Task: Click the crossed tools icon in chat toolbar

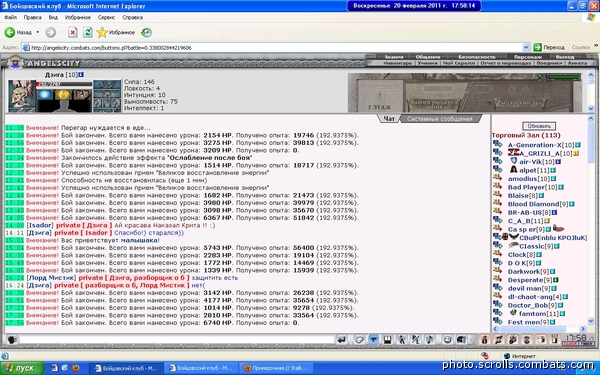Action: (416, 339)
